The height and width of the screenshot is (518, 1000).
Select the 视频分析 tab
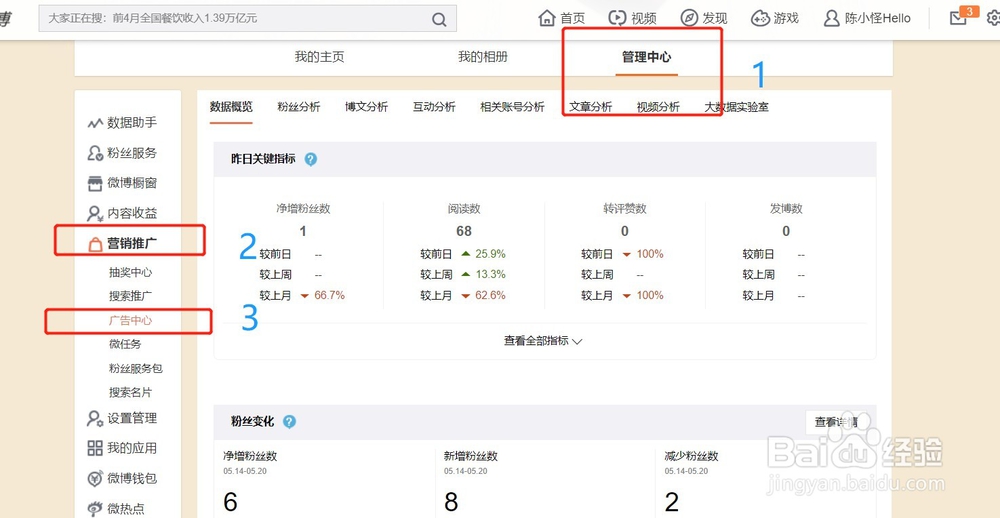point(658,107)
